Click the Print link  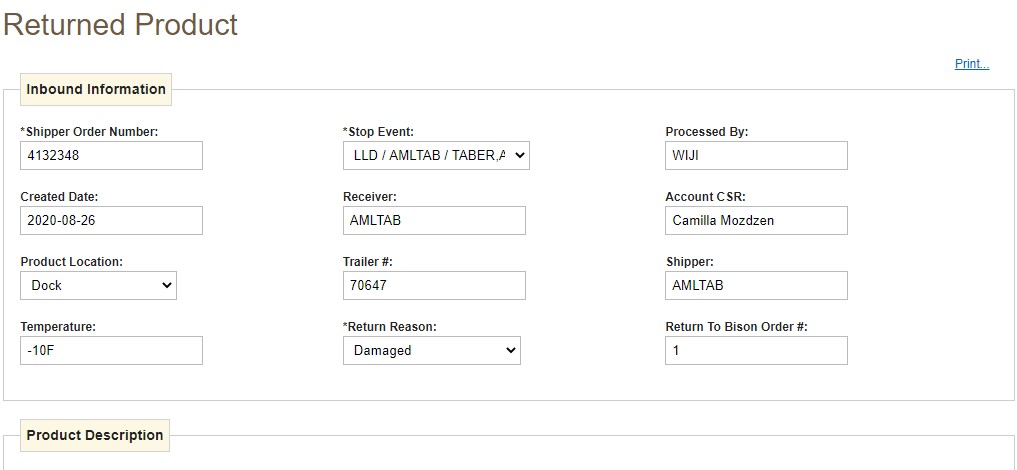point(971,64)
